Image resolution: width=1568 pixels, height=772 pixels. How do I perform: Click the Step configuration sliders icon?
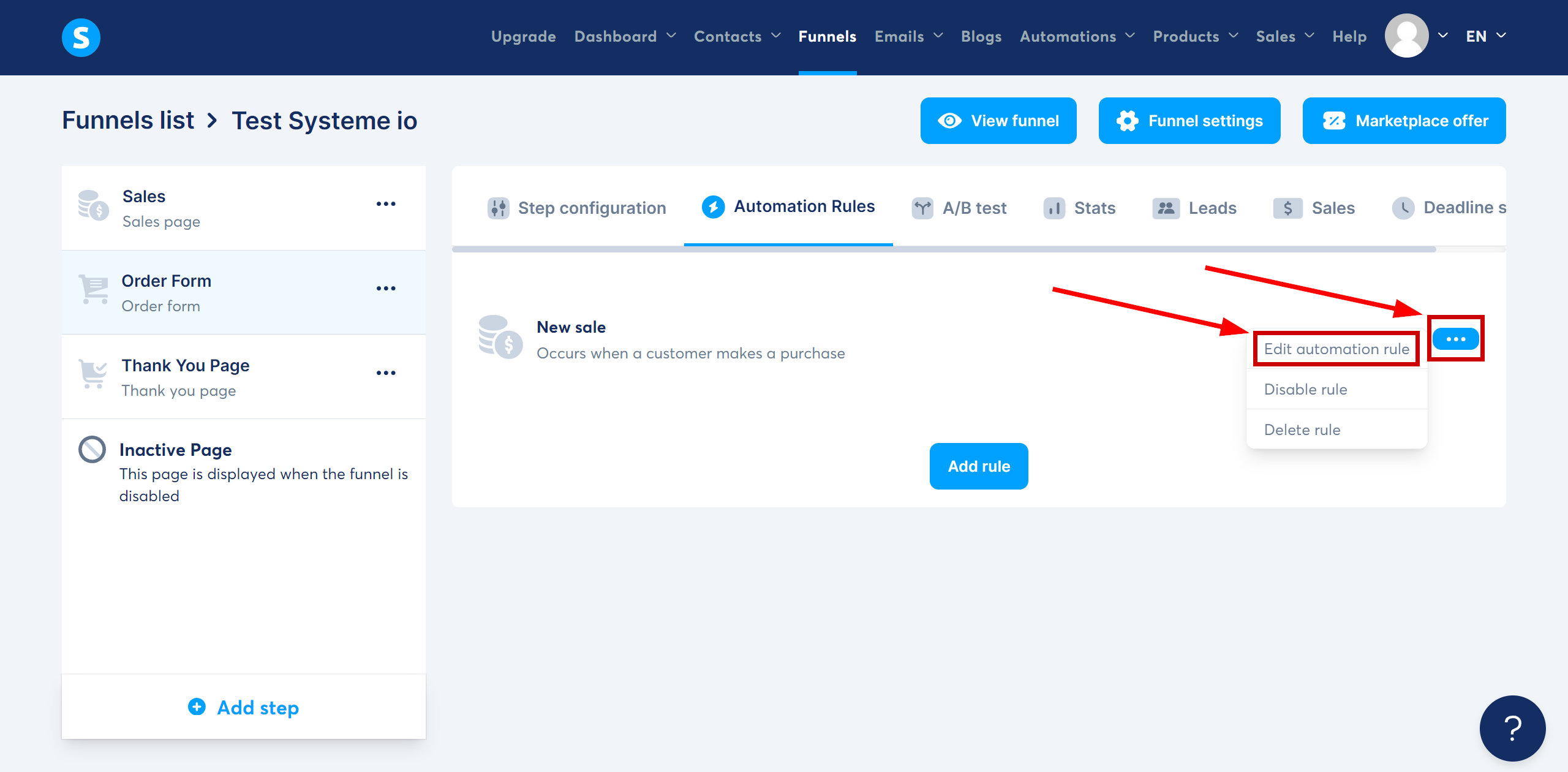(498, 208)
